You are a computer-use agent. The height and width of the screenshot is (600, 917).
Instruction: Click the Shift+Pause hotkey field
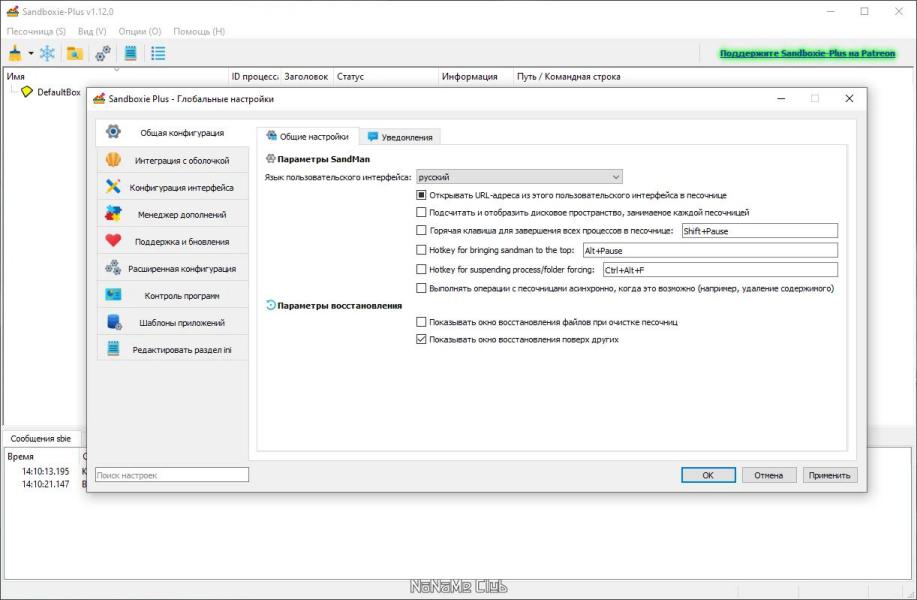click(x=760, y=230)
